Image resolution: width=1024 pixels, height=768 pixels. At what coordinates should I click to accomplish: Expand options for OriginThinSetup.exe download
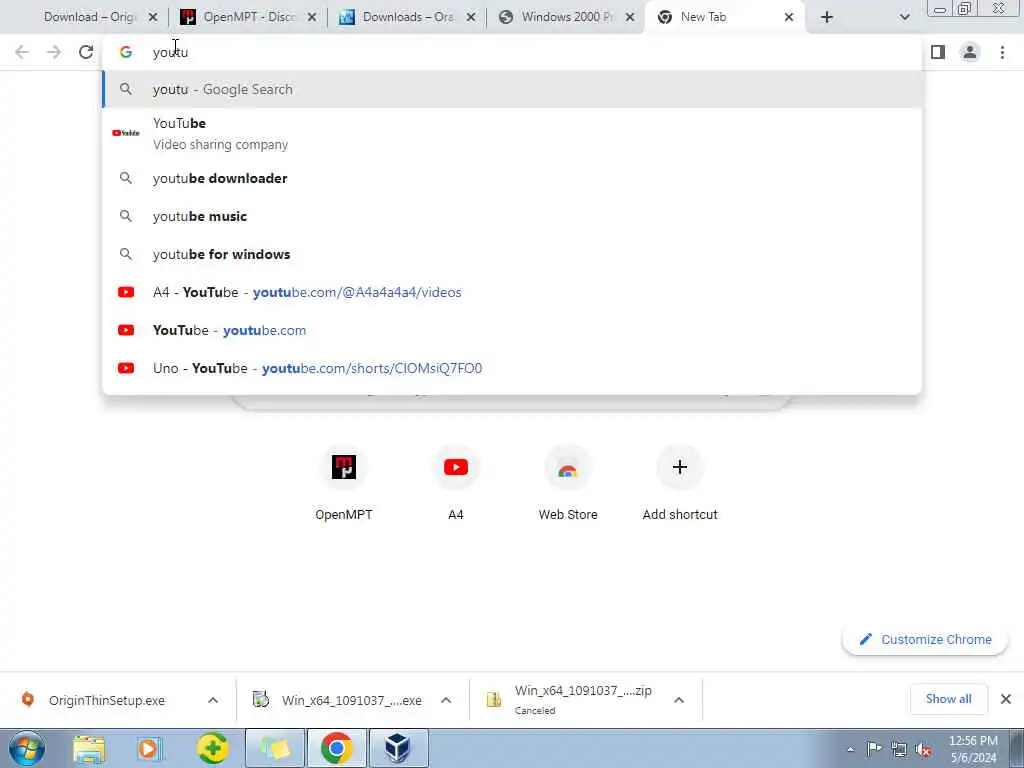click(x=213, y=700)
